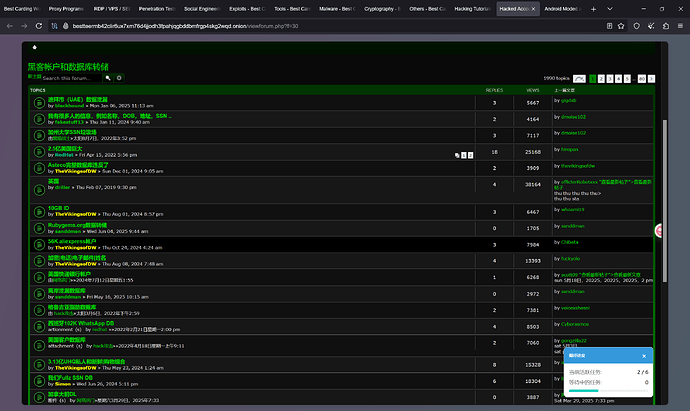
Task: Open the extensions puzzle icon
Action: pyautogui.click(x=666, y=26)
